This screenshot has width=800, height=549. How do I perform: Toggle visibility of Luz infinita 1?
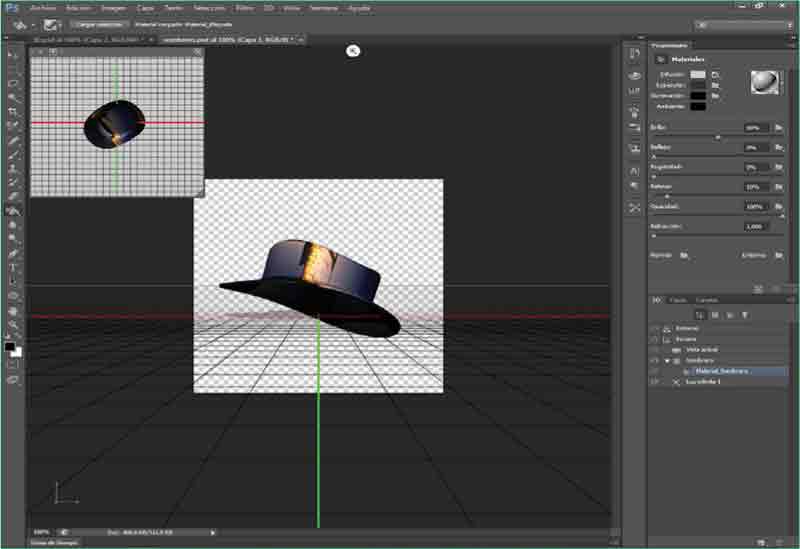[655, 382]
